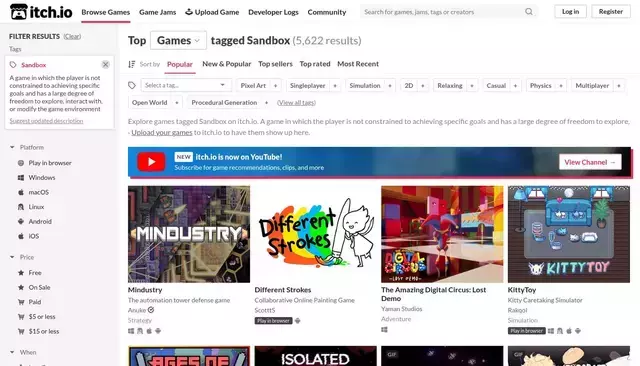Click the Linux penguin icon in sidebar

[21, 207]
